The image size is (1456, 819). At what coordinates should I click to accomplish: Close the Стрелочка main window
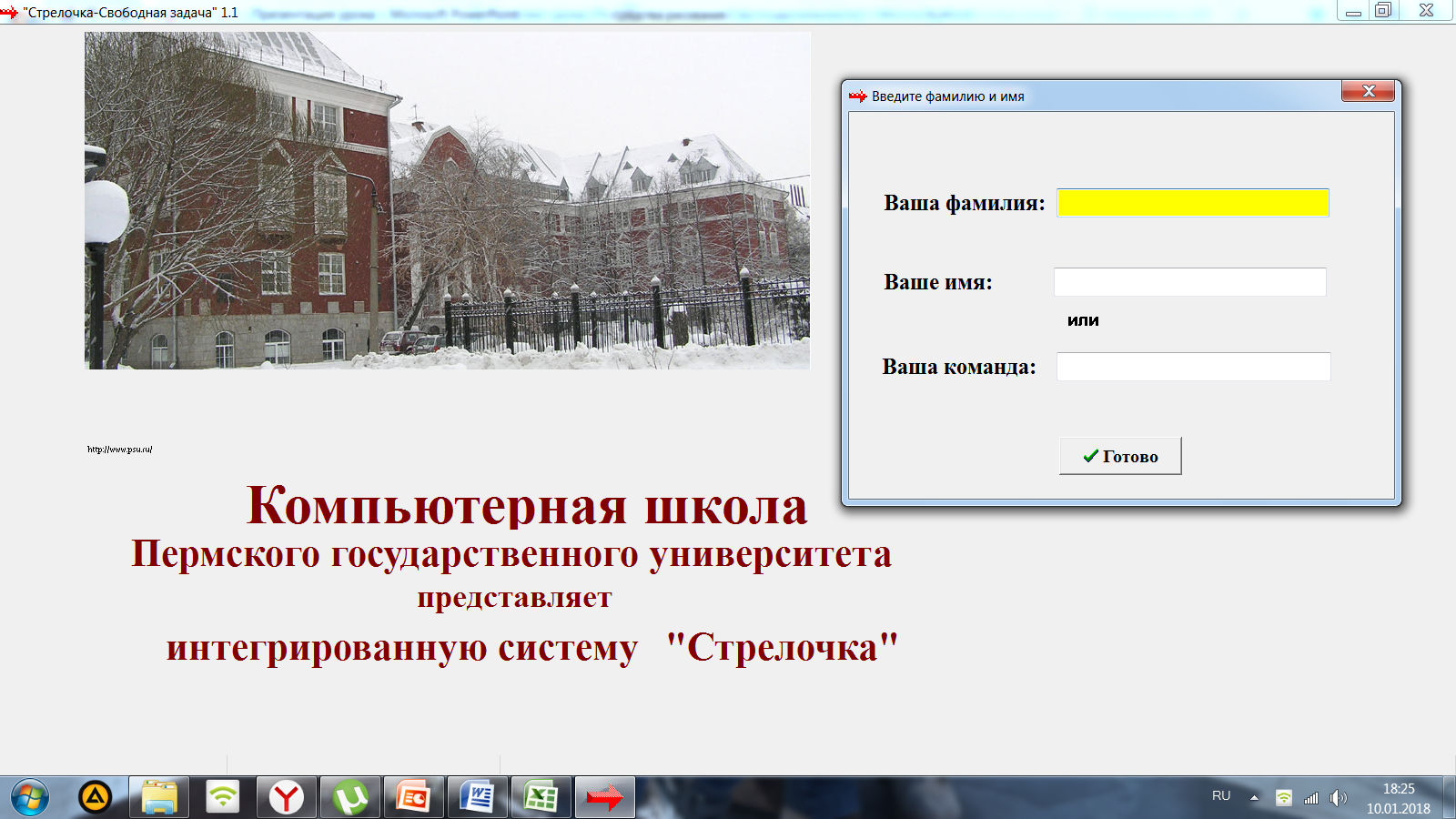[1427, 11]
